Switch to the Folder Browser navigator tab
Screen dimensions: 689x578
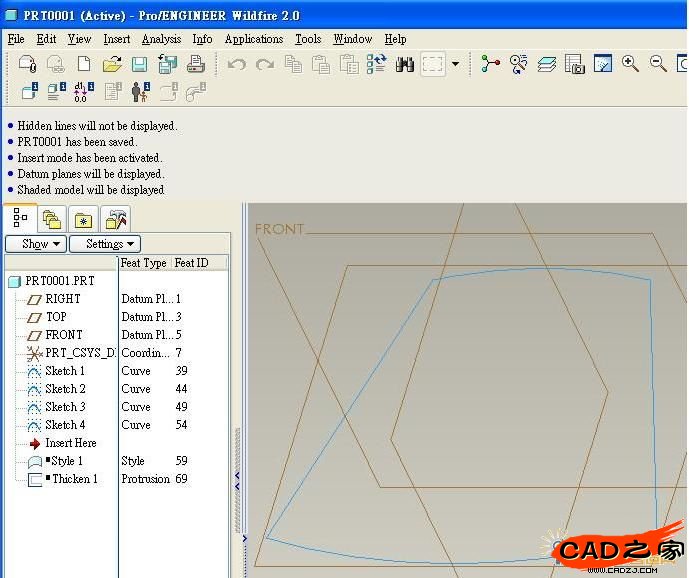click(x=52, y=218)
